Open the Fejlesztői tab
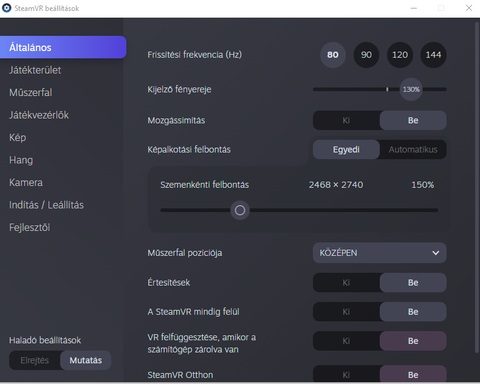 click(30, 228)
